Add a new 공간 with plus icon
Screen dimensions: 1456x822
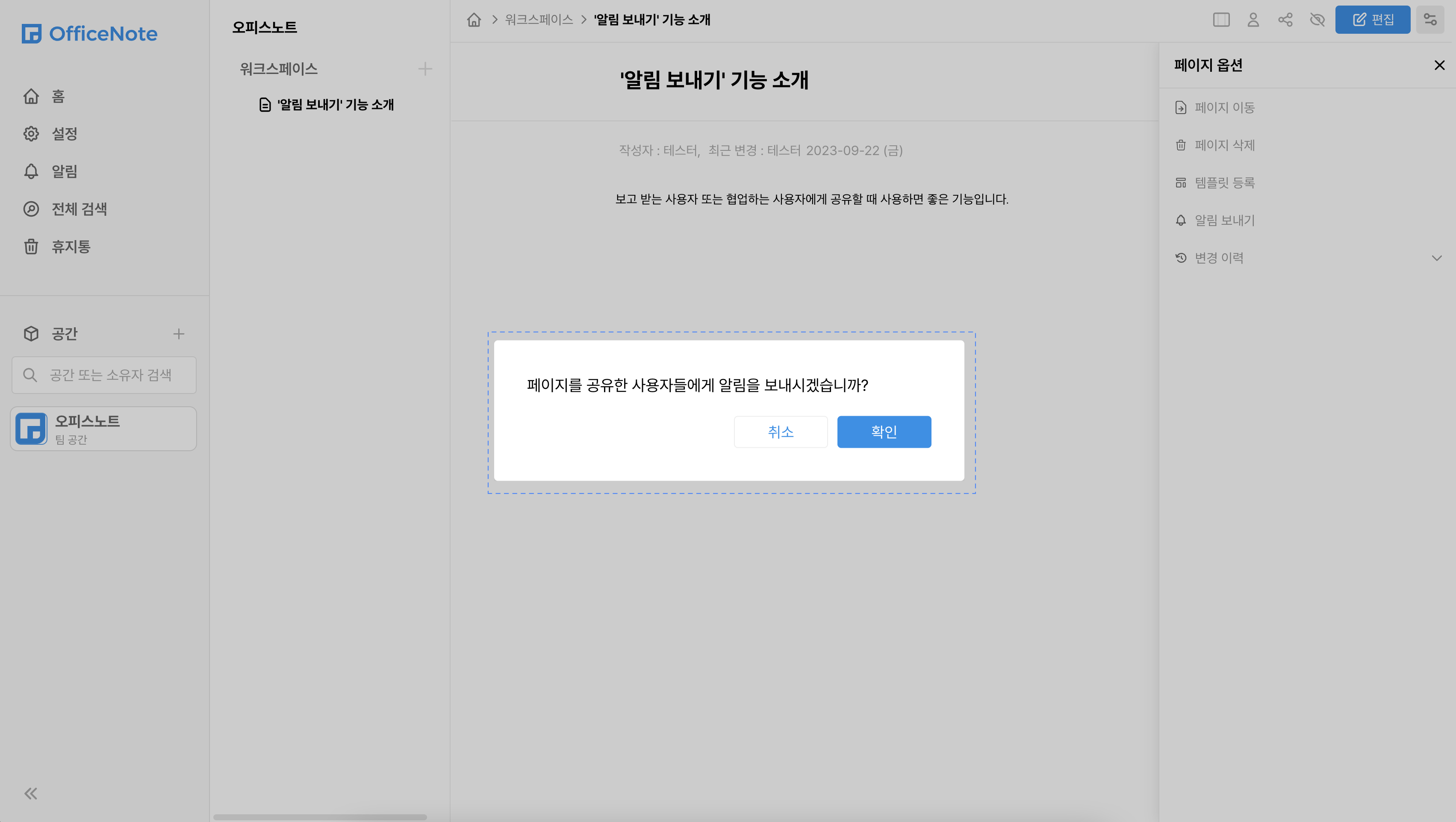179,334
